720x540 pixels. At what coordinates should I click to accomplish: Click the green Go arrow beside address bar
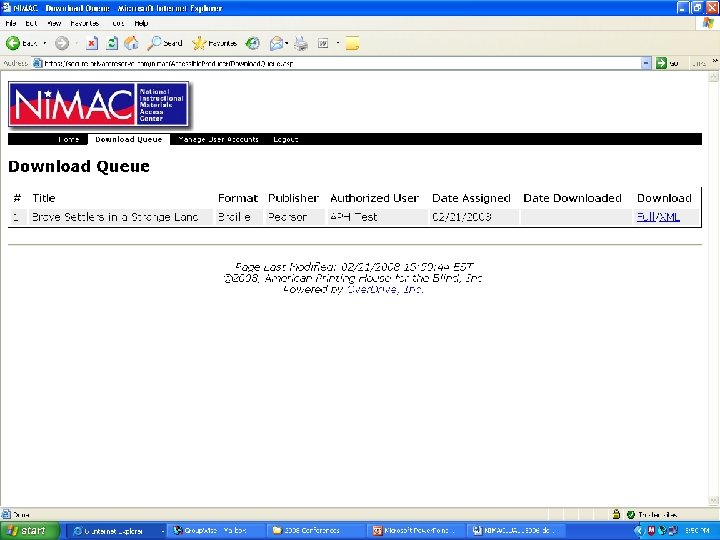click(x=661, y=63)
